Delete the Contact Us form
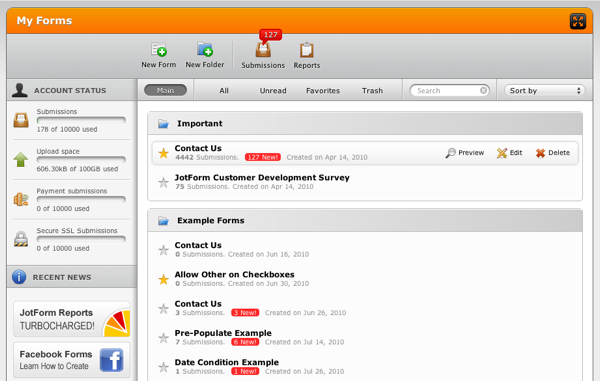The image size is (600, 381). point(553,153)
